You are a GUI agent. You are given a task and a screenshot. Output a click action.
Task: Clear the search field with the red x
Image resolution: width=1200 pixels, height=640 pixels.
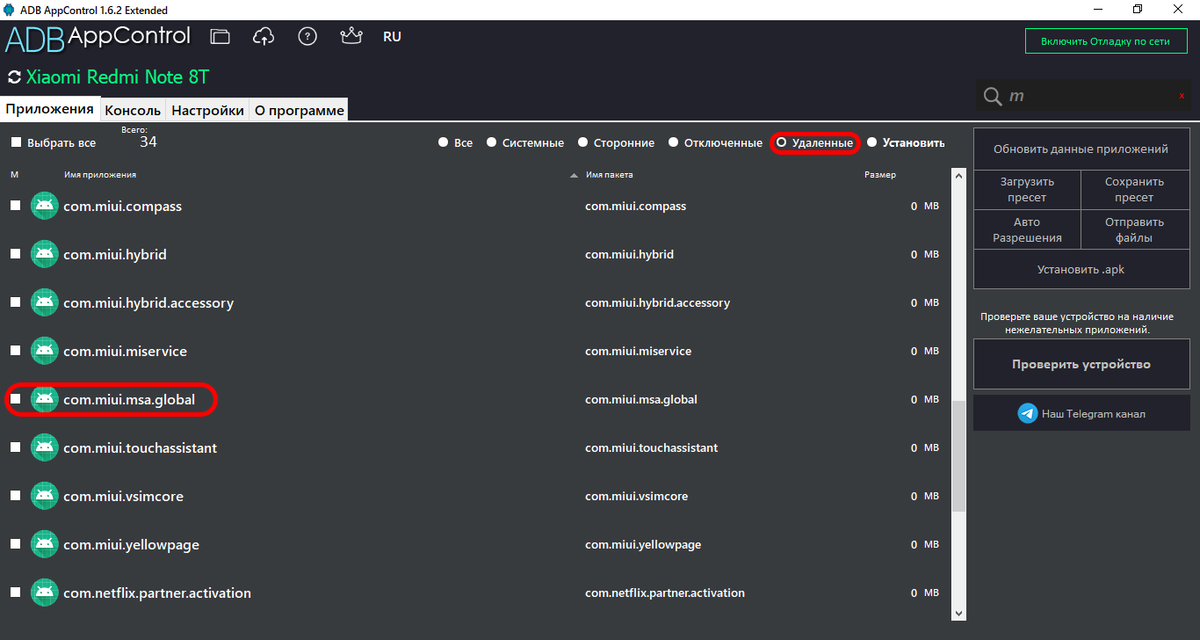pos(1181,96)
